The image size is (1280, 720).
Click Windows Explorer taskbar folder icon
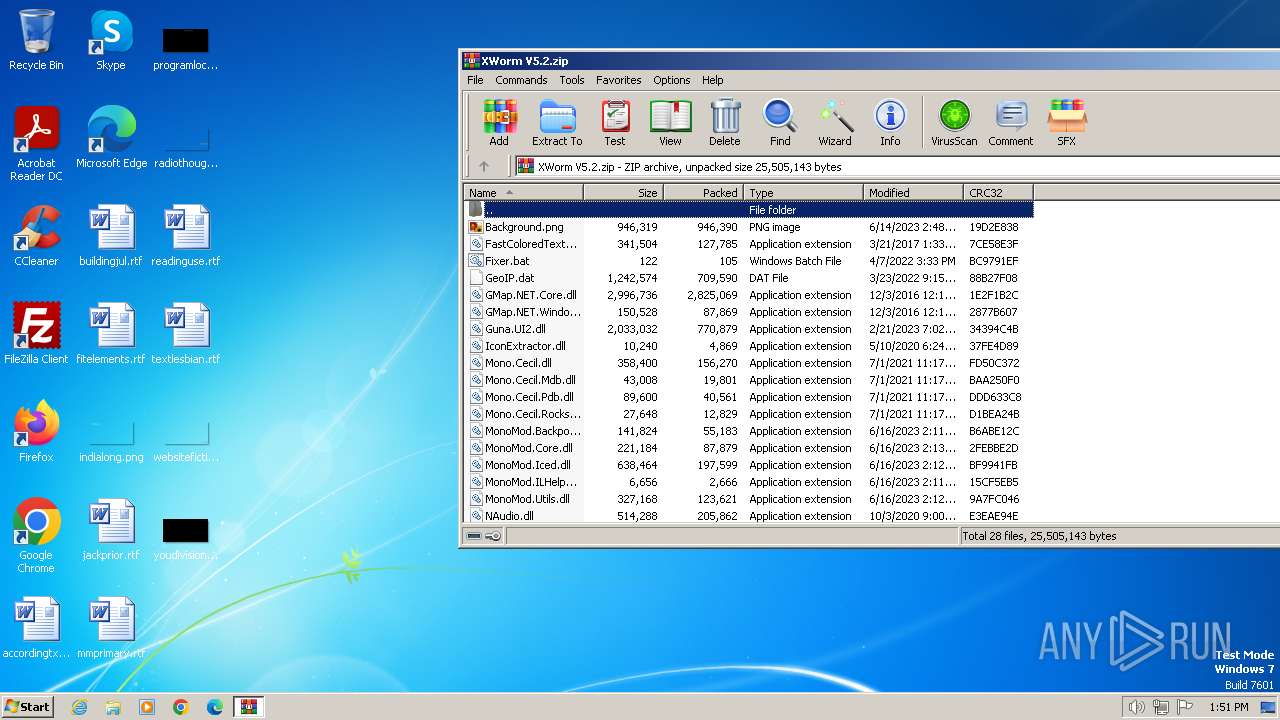point(113,707)
